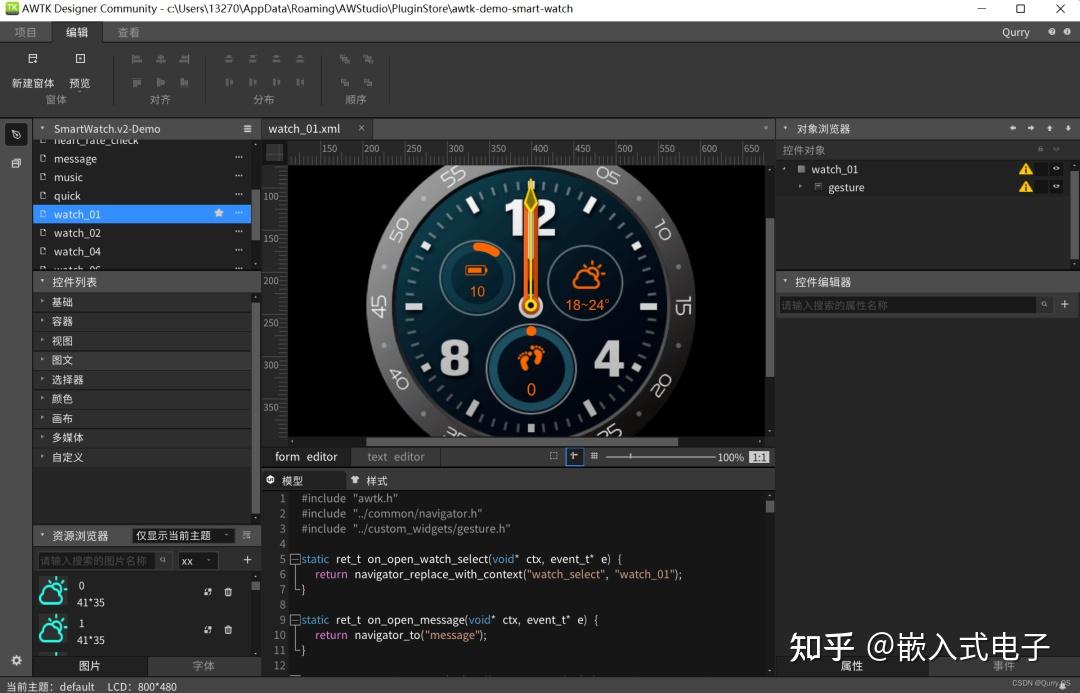
Task: Expand the gesture tree node
Action: tap(800, 187)
